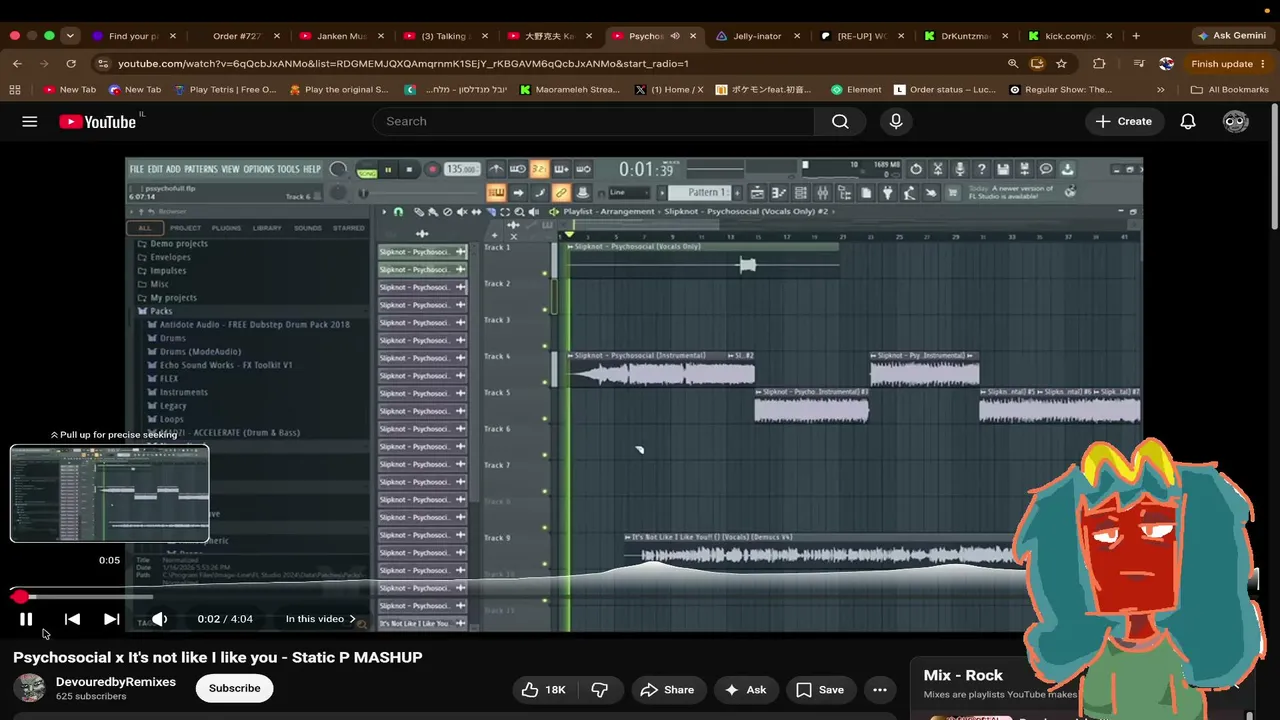Open the Create menu
Viewport: 1280px width, 720px height.
click(x=1123, y=121)
